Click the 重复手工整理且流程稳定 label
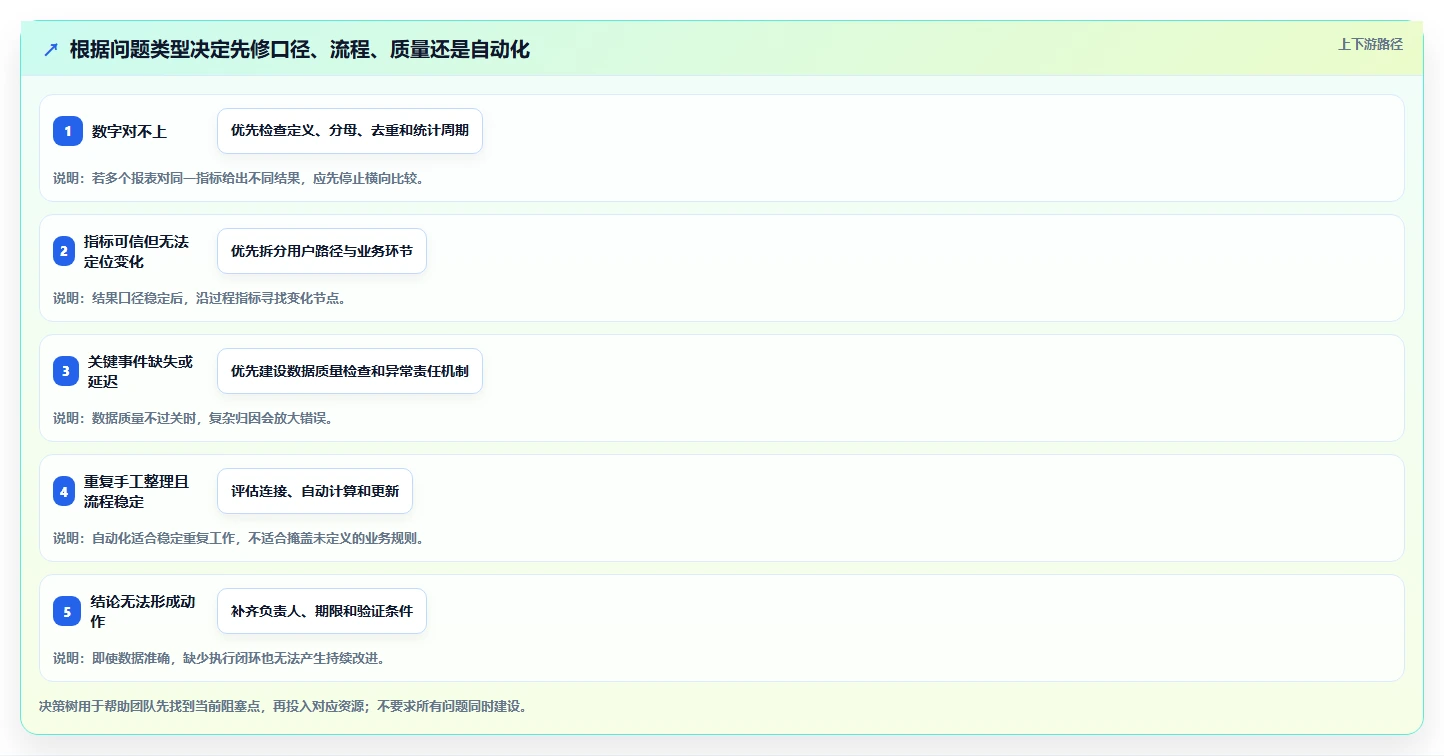The image size is (1444, 756). coord(137,491)
